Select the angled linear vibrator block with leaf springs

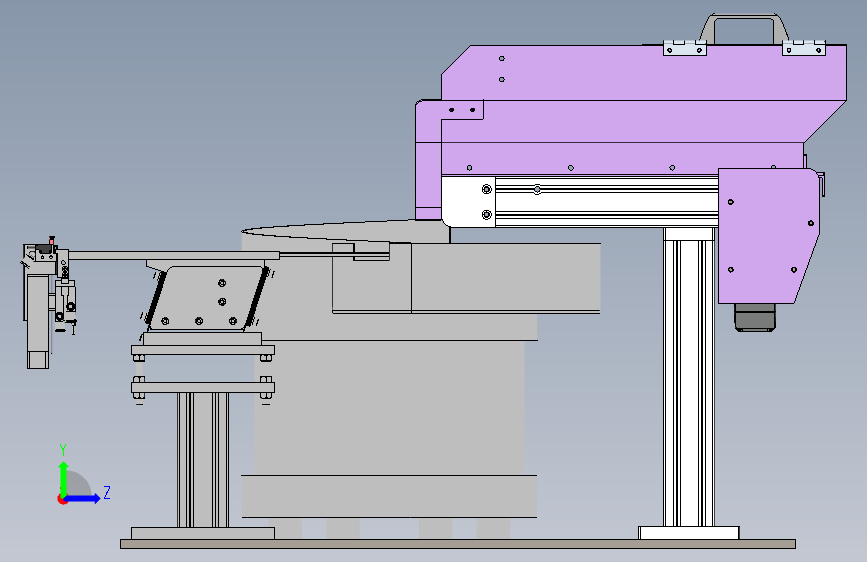[x=206, y=299]
